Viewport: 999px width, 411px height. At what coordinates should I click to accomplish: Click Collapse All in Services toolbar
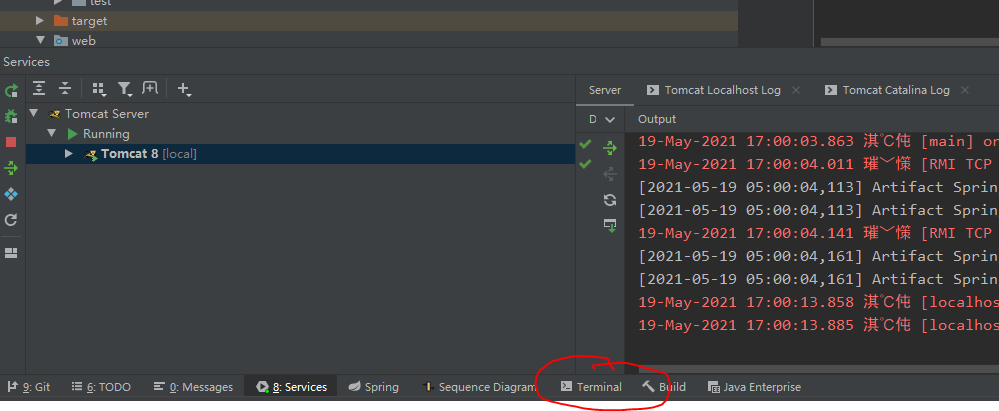pos(65,89)
